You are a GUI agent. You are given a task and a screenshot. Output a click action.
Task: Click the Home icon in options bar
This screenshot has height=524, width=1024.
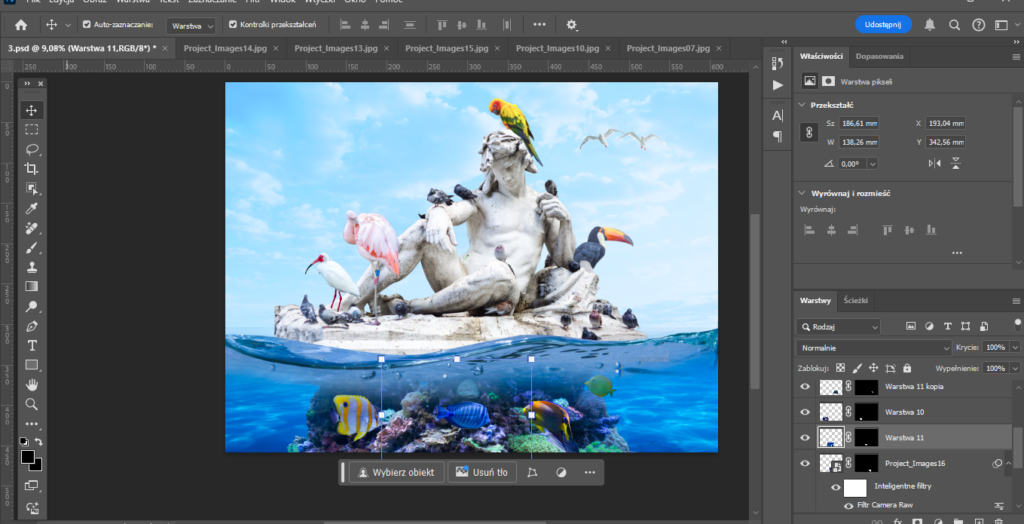pyautogui.click(x=22, y=25)
